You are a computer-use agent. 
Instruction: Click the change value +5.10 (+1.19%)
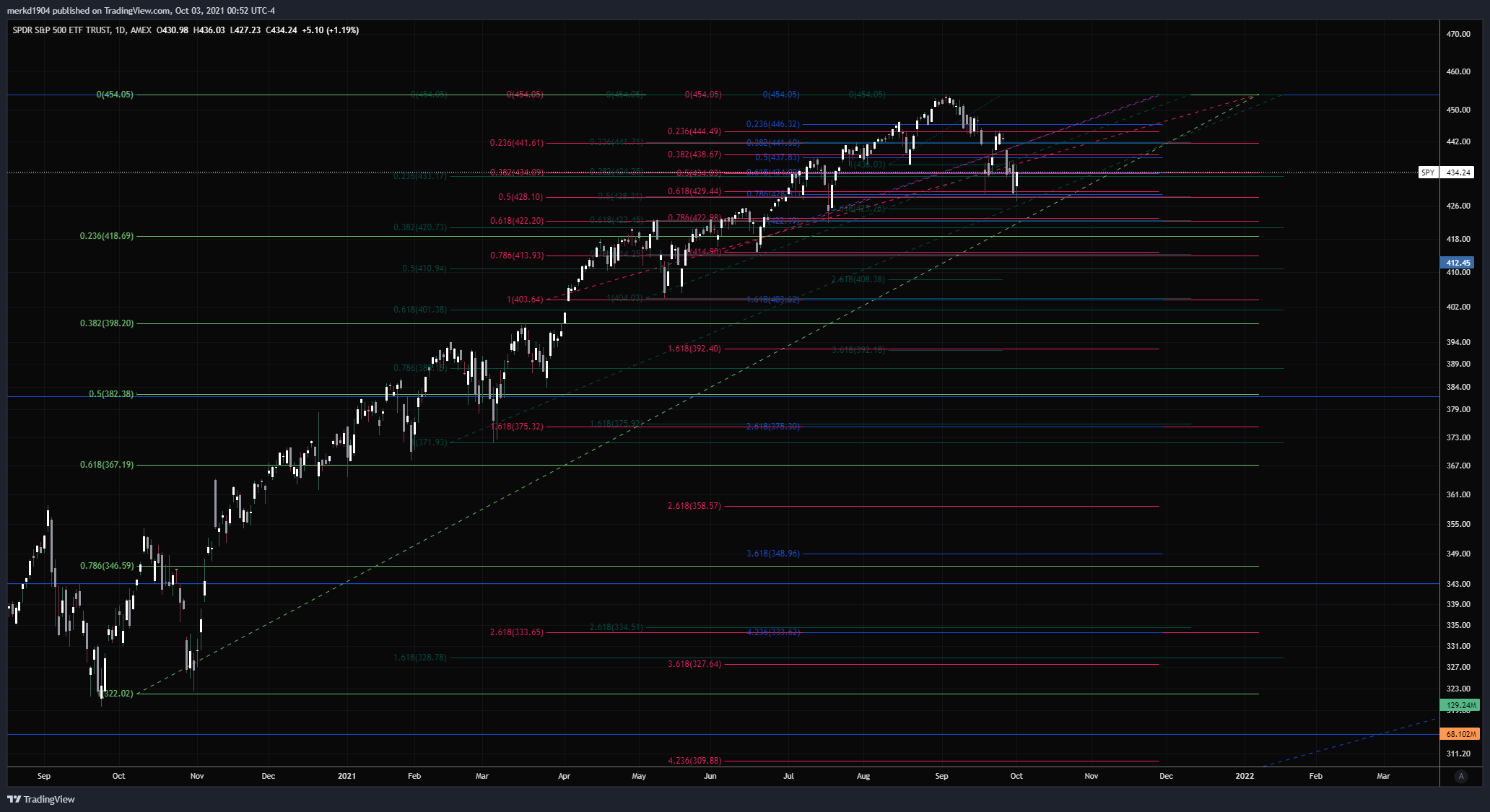tap(331, 30)
